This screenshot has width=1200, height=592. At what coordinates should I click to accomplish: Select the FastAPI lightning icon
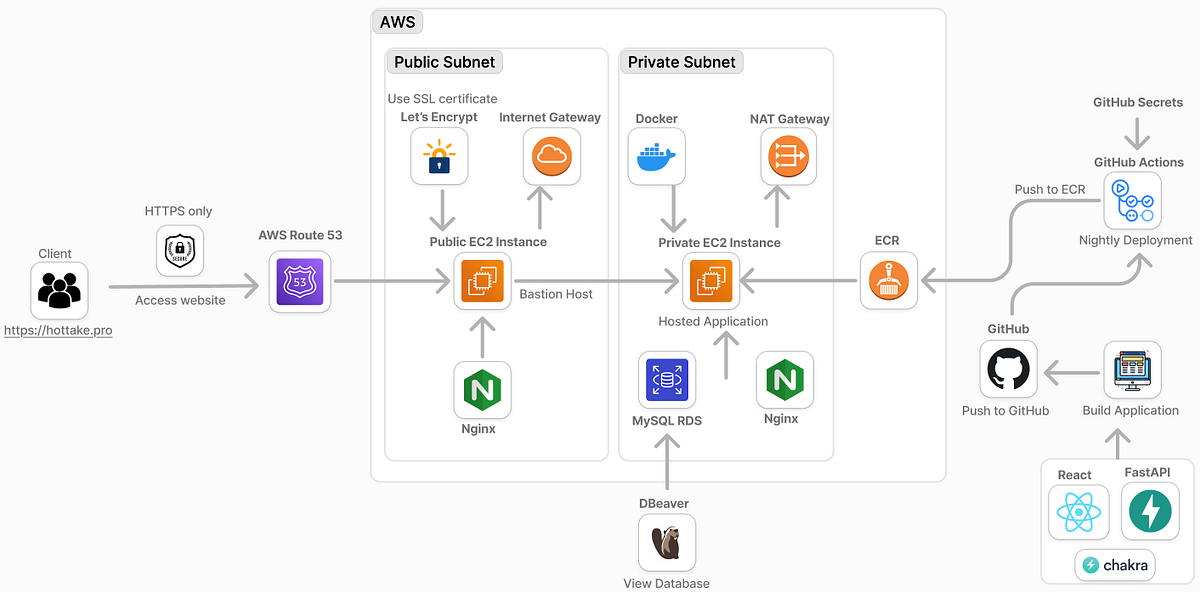click(1150, 511)
